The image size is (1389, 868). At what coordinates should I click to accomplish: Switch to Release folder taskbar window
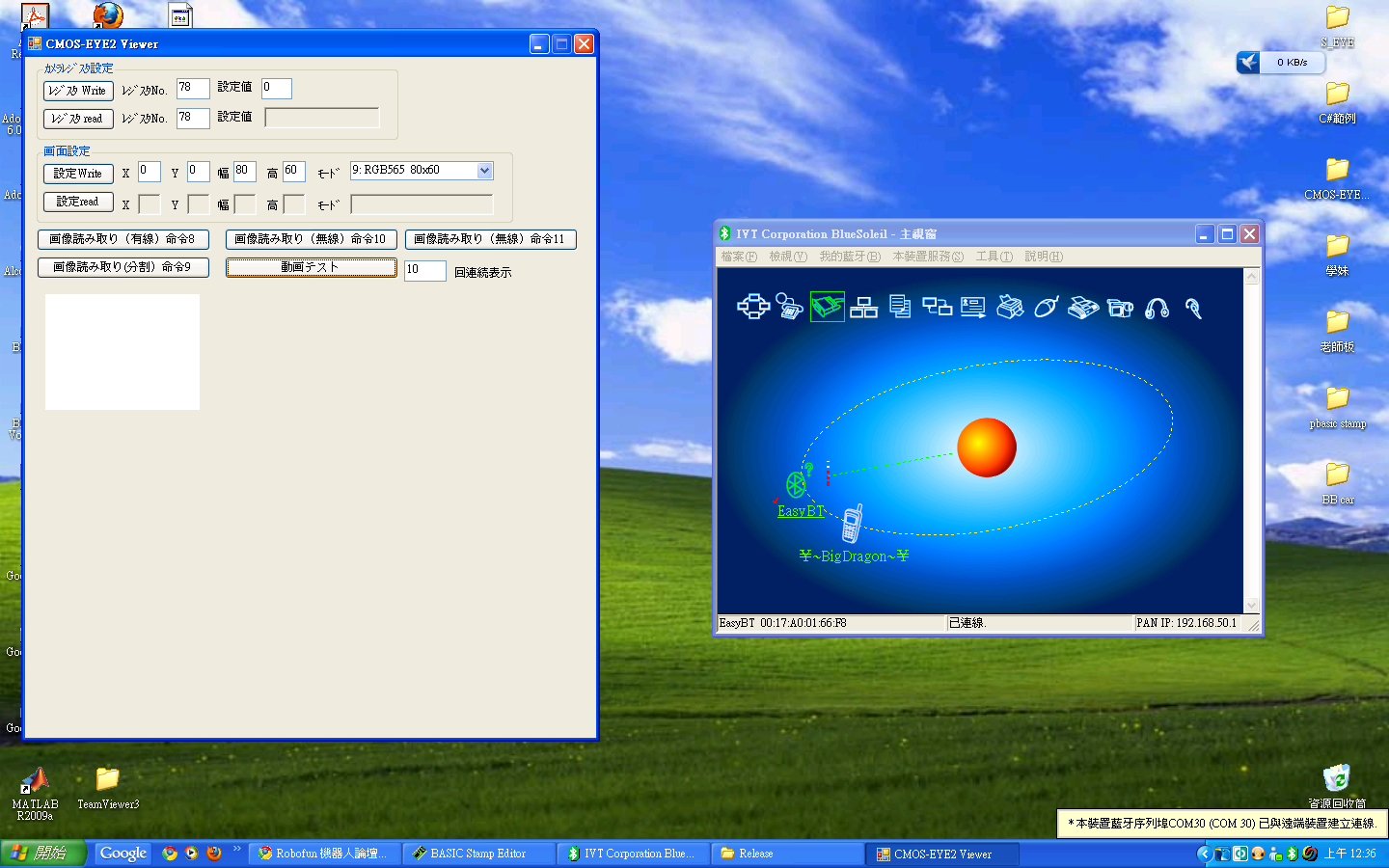pos(787,854)
